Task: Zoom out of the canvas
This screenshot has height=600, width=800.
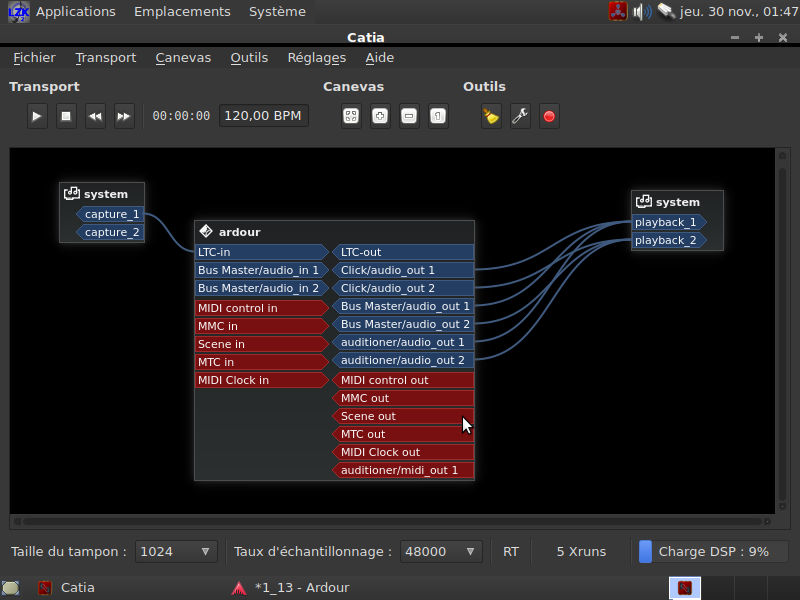Action: [x=409, y=116]
